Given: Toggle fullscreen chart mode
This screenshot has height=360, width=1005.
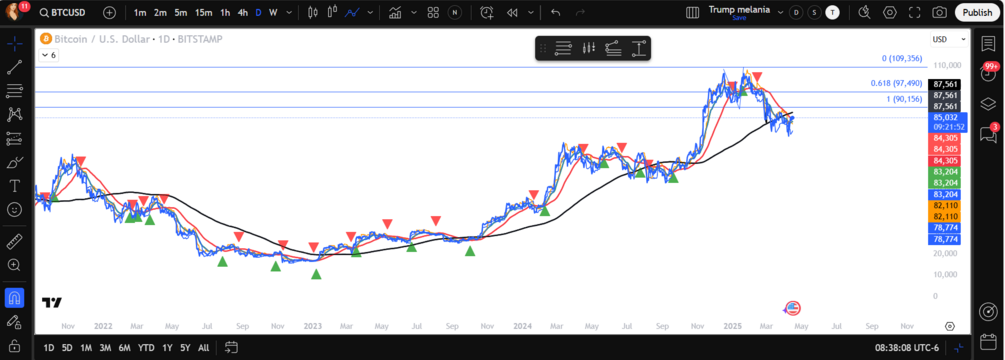Looking at the screenshot, I should (915, 12).
